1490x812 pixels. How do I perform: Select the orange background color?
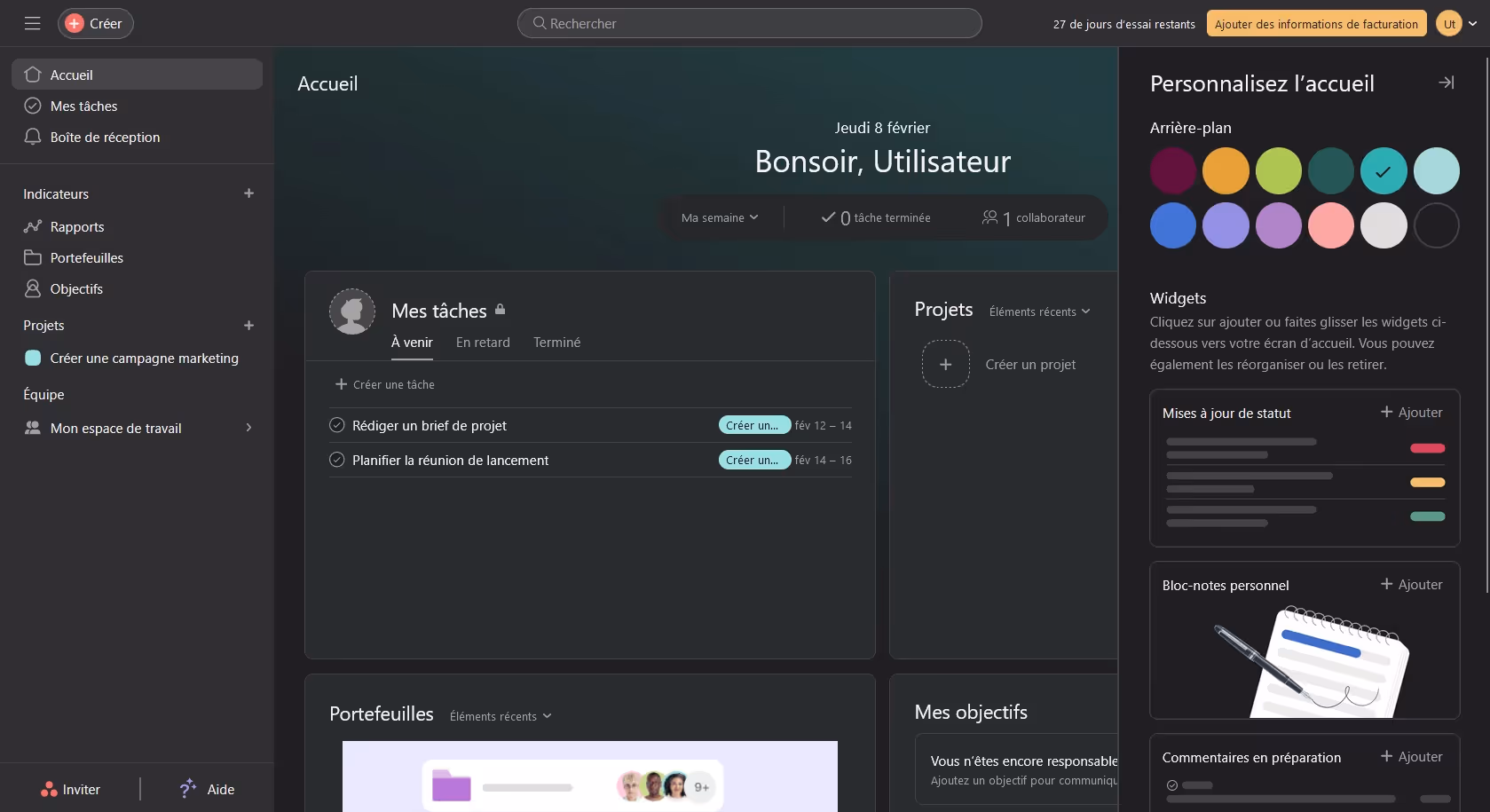[x=1226, y=170]
